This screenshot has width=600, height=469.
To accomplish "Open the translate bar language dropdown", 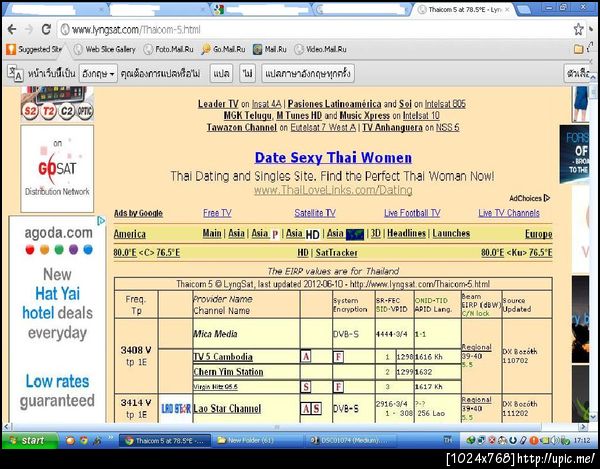I will click(x=98, y=73).
